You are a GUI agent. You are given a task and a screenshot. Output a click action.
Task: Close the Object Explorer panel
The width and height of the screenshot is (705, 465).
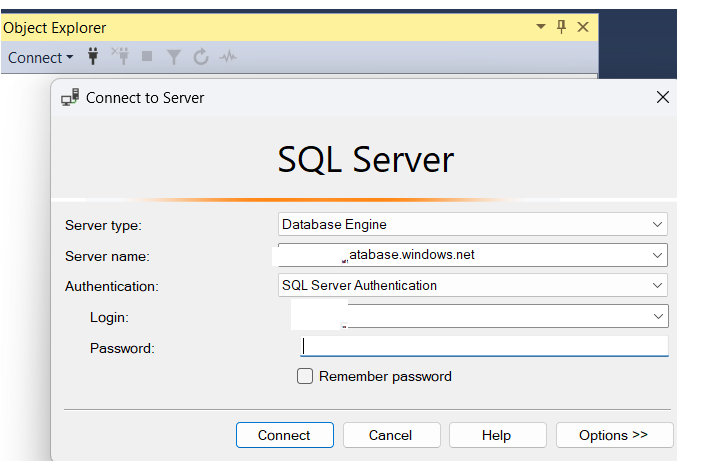pos(583,27)
